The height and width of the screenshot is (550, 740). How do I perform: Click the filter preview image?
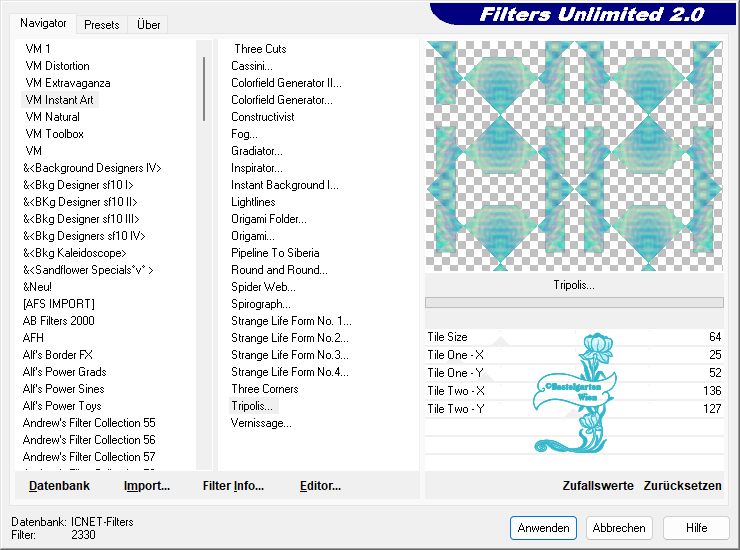point(574,156)
